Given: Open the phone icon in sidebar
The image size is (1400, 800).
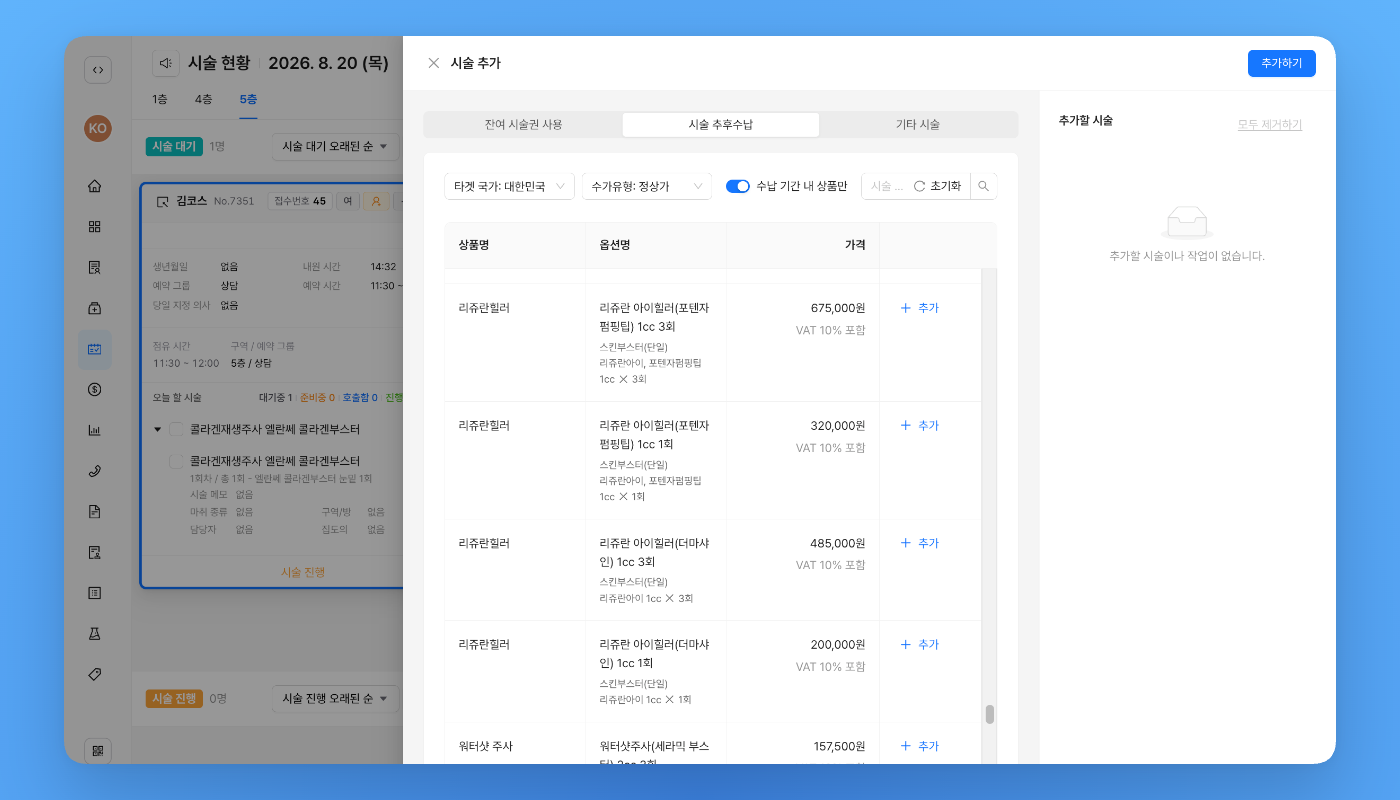Looking at the screenshot, I should click(x=95, y=471).
